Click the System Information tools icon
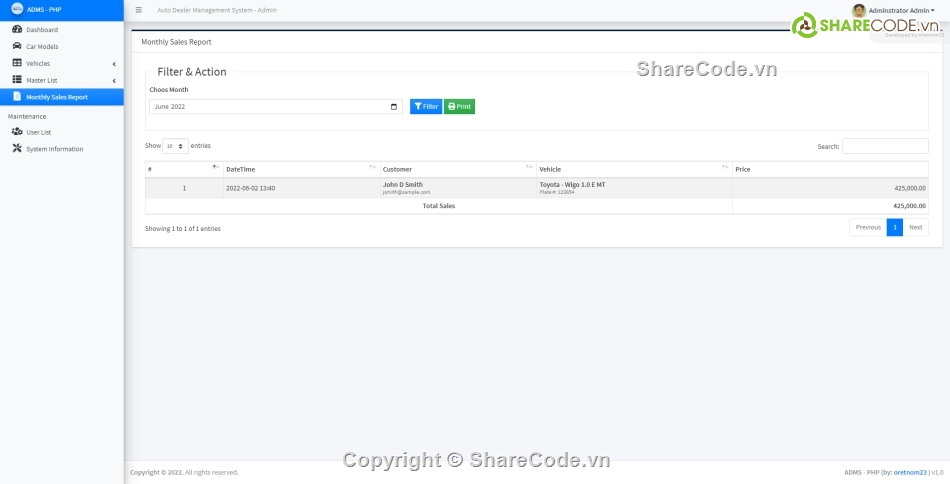The width and height of the screenshot is (950, 484). pos(17,149)
